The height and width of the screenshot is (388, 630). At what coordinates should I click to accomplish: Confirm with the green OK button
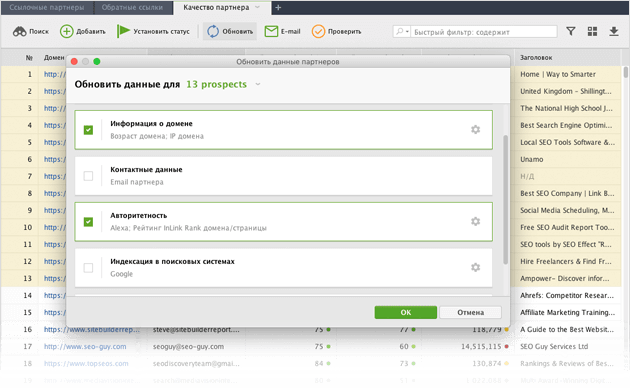point(406,312)
